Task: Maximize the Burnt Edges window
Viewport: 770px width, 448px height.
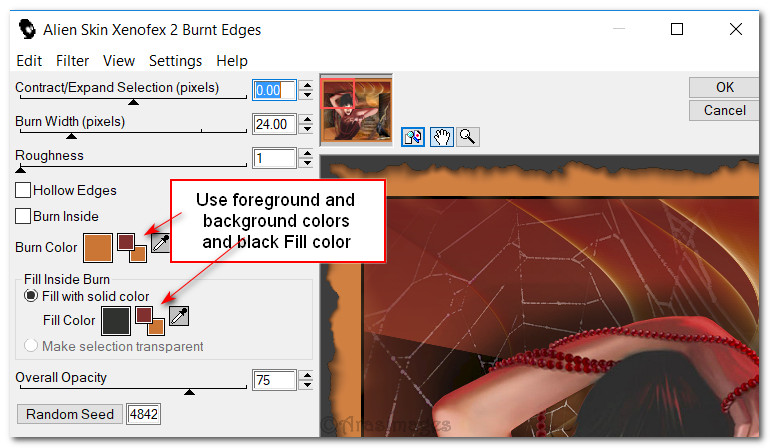Action: coord(677,29)
